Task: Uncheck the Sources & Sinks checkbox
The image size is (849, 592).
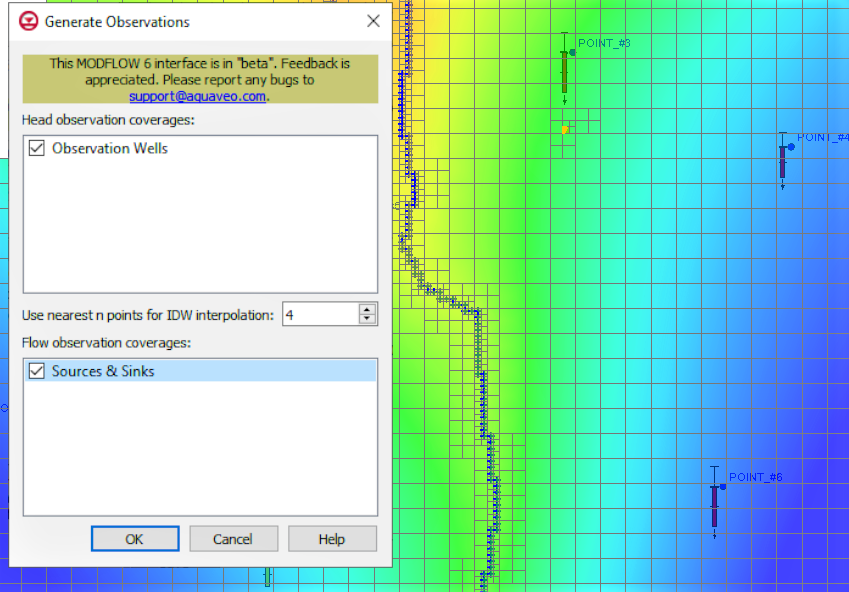Action: tap(37, 370)
